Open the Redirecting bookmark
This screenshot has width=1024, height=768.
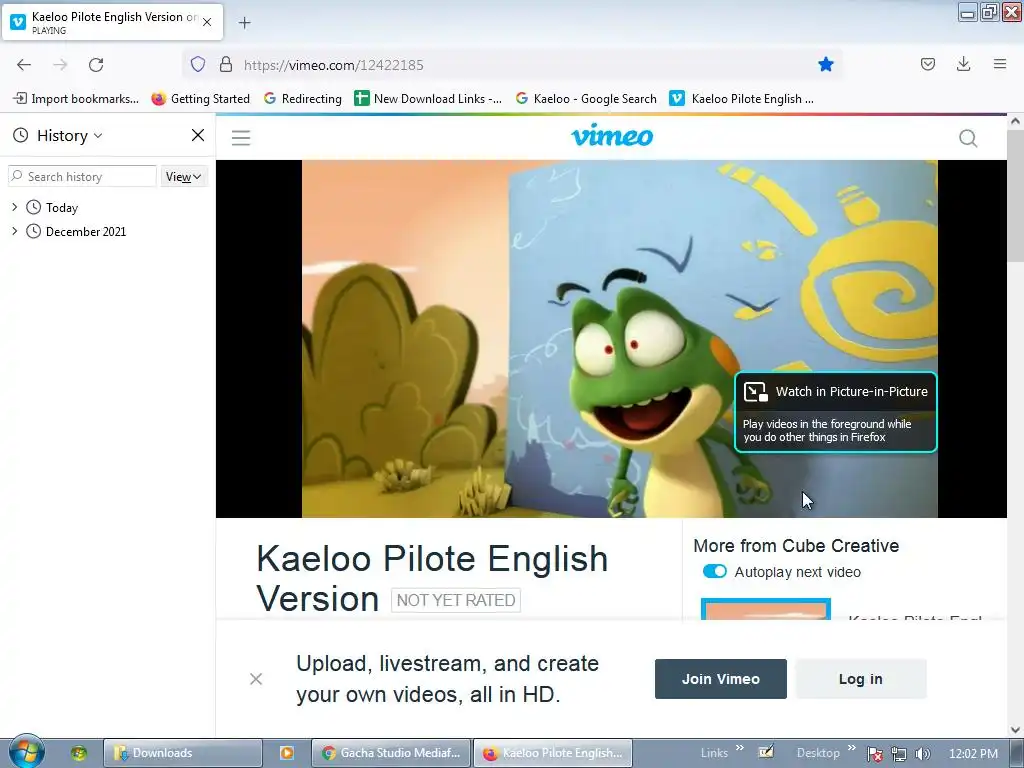pyautogui.click(x=302, y=99)
